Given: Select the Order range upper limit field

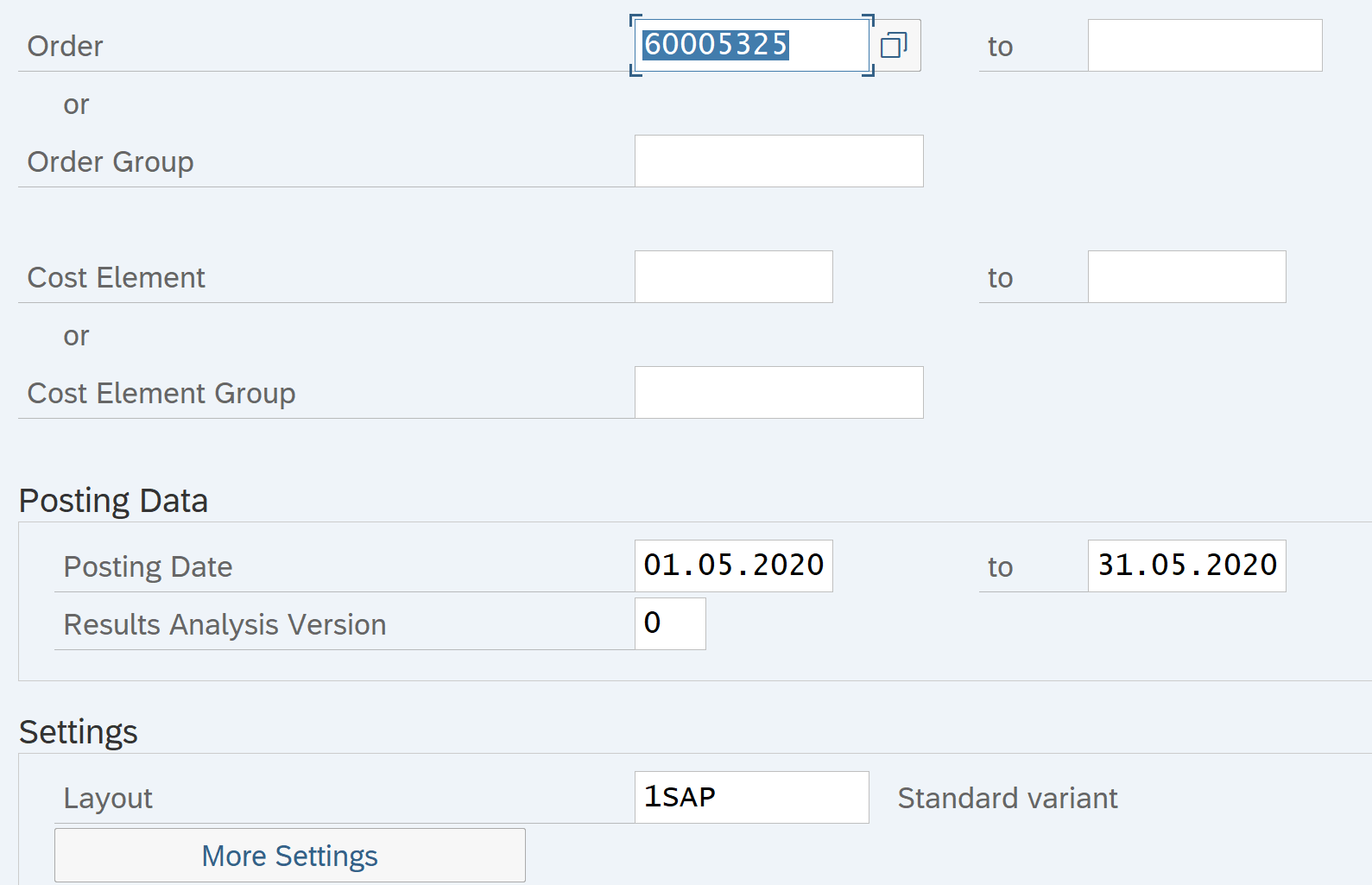Looking at the screenshot, I should [1204, 46].
